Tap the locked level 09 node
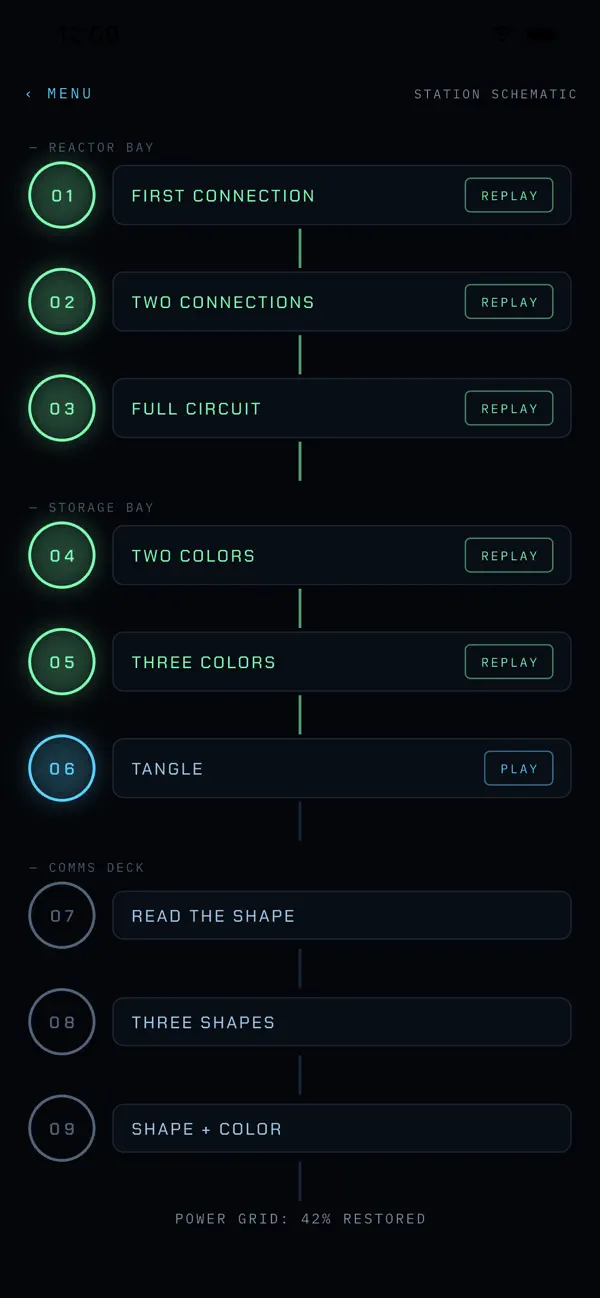The image size is (600, 1298). pyautogui.click(x=62, y=1128)
